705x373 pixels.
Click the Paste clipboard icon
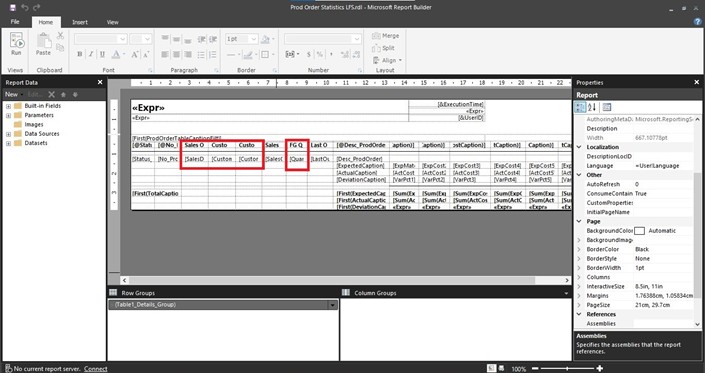tap(43, 44)
